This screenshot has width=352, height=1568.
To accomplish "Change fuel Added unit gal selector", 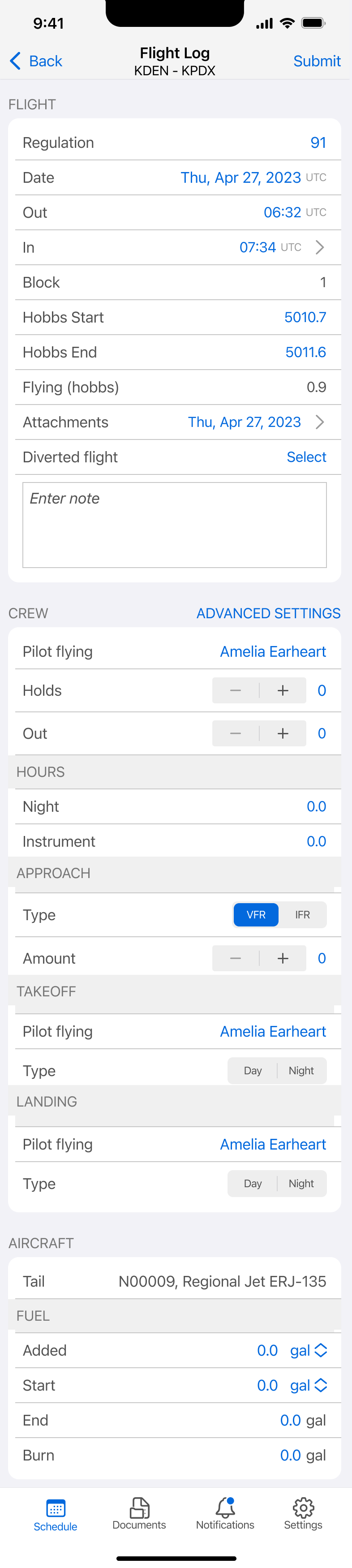I will [x=309, y=1350].
